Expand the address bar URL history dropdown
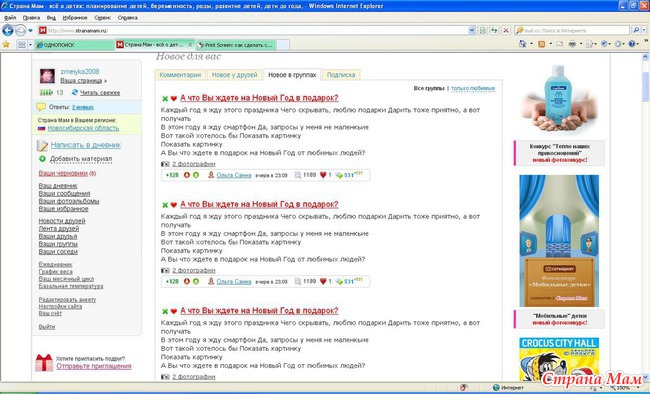650x394 pixels. click(x=472, y=30)
